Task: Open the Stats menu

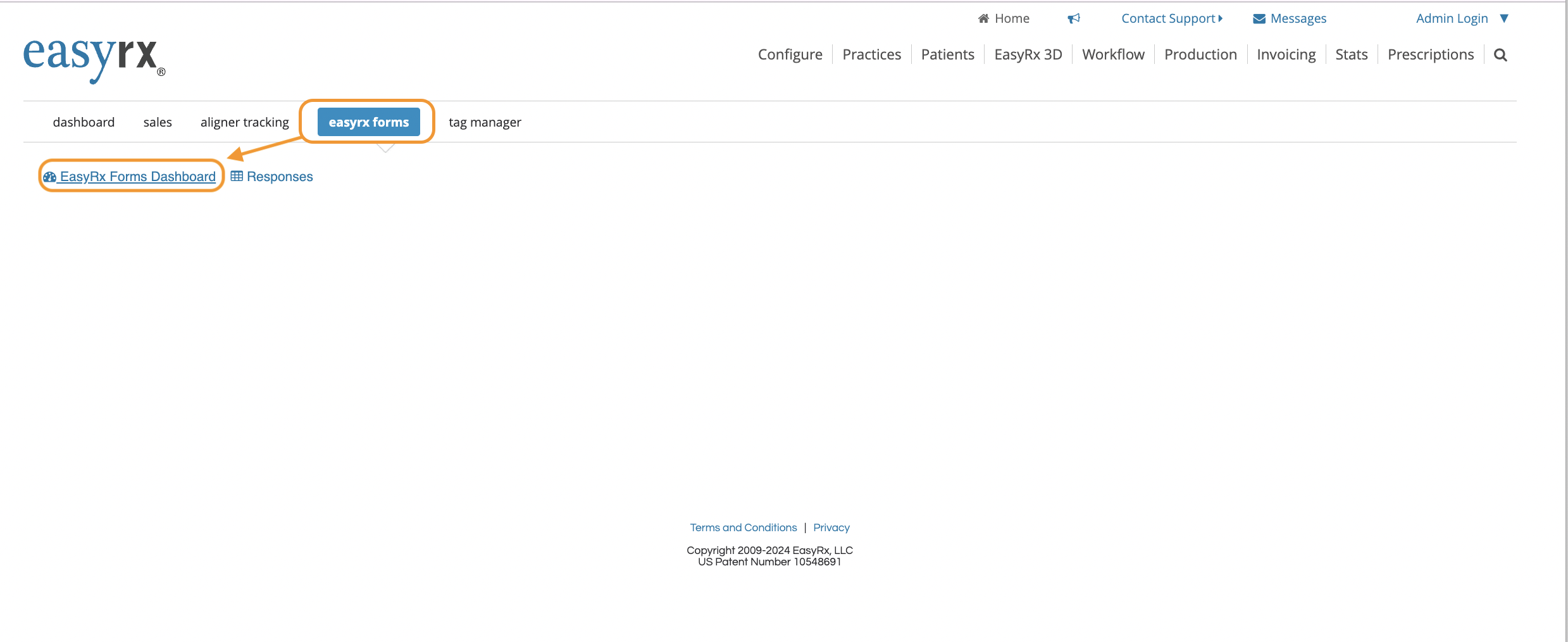Action: coord(1352,54)
